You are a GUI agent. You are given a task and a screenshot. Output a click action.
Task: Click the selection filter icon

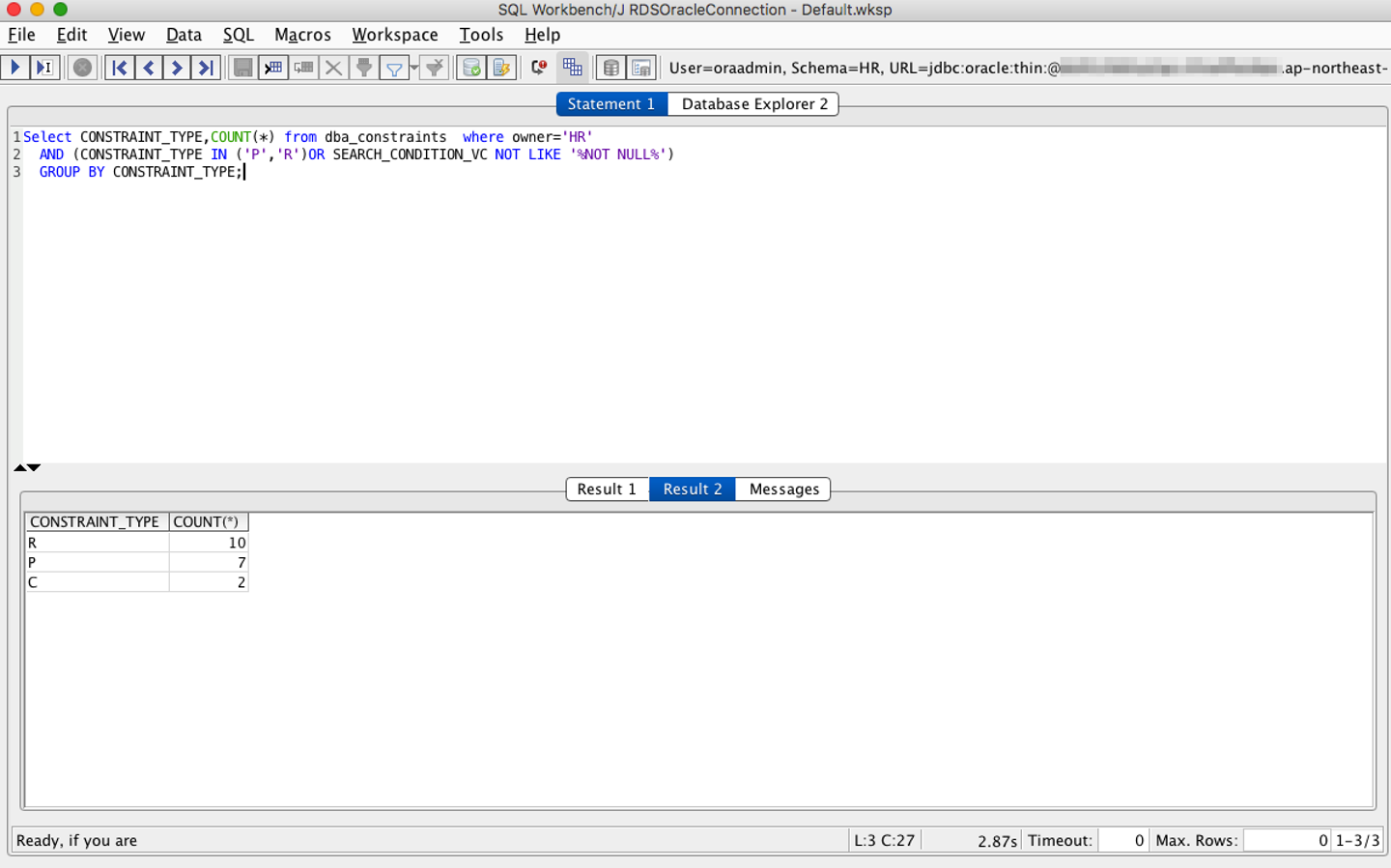(x=364, y=68)
